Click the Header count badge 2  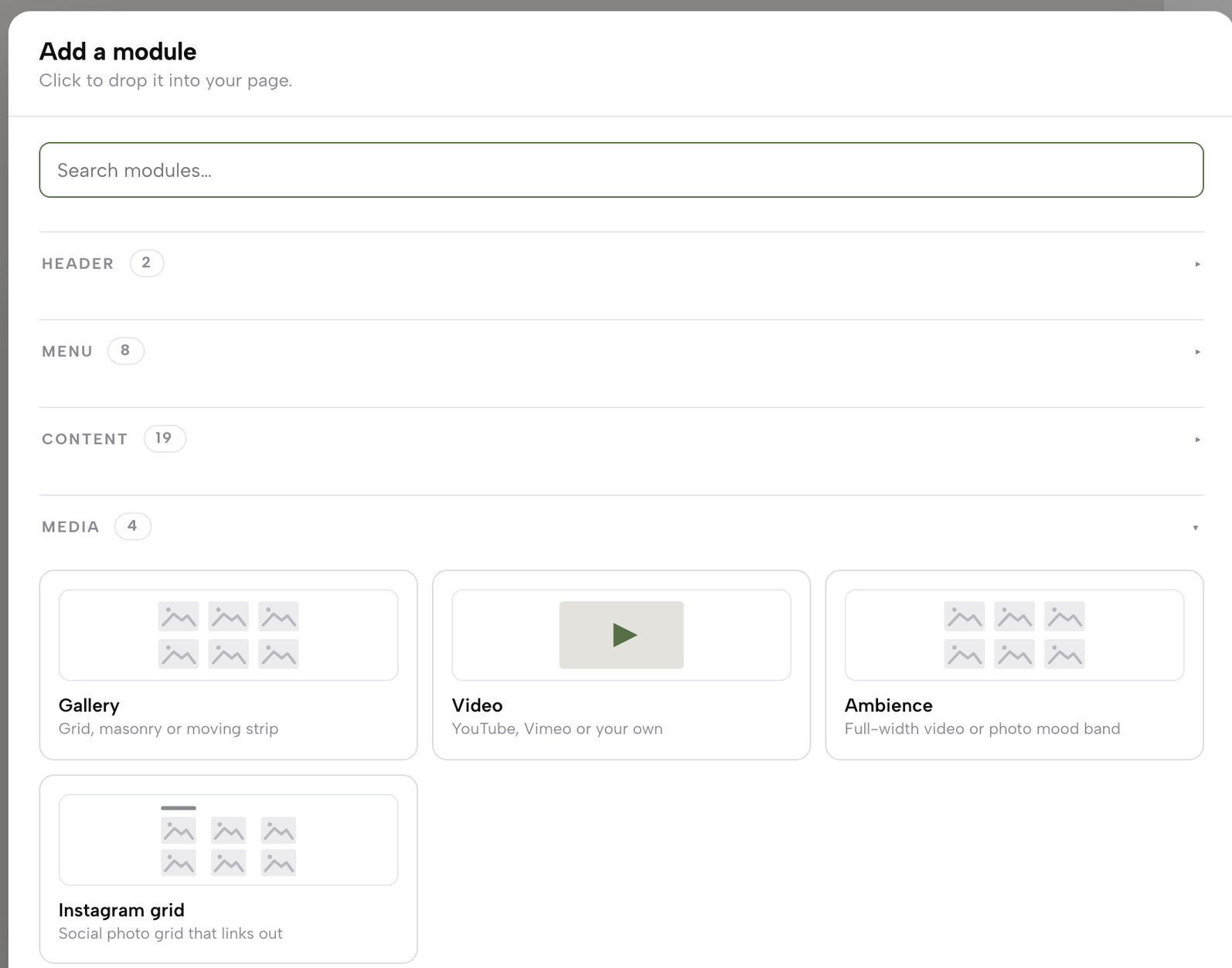coord(146,263)
